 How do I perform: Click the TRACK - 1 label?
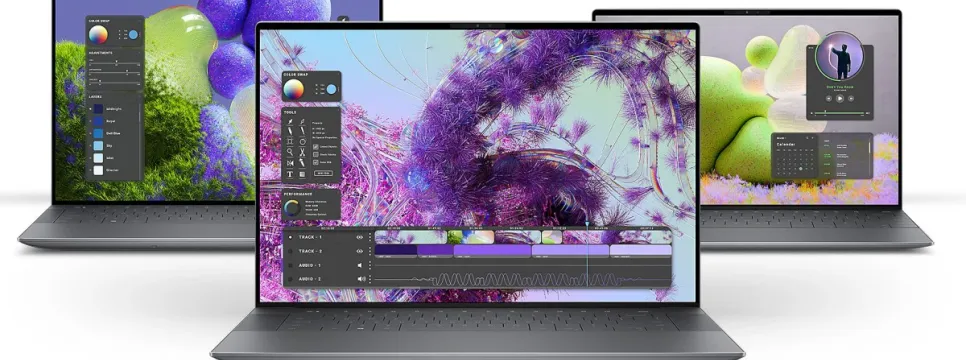coord(310,237)
